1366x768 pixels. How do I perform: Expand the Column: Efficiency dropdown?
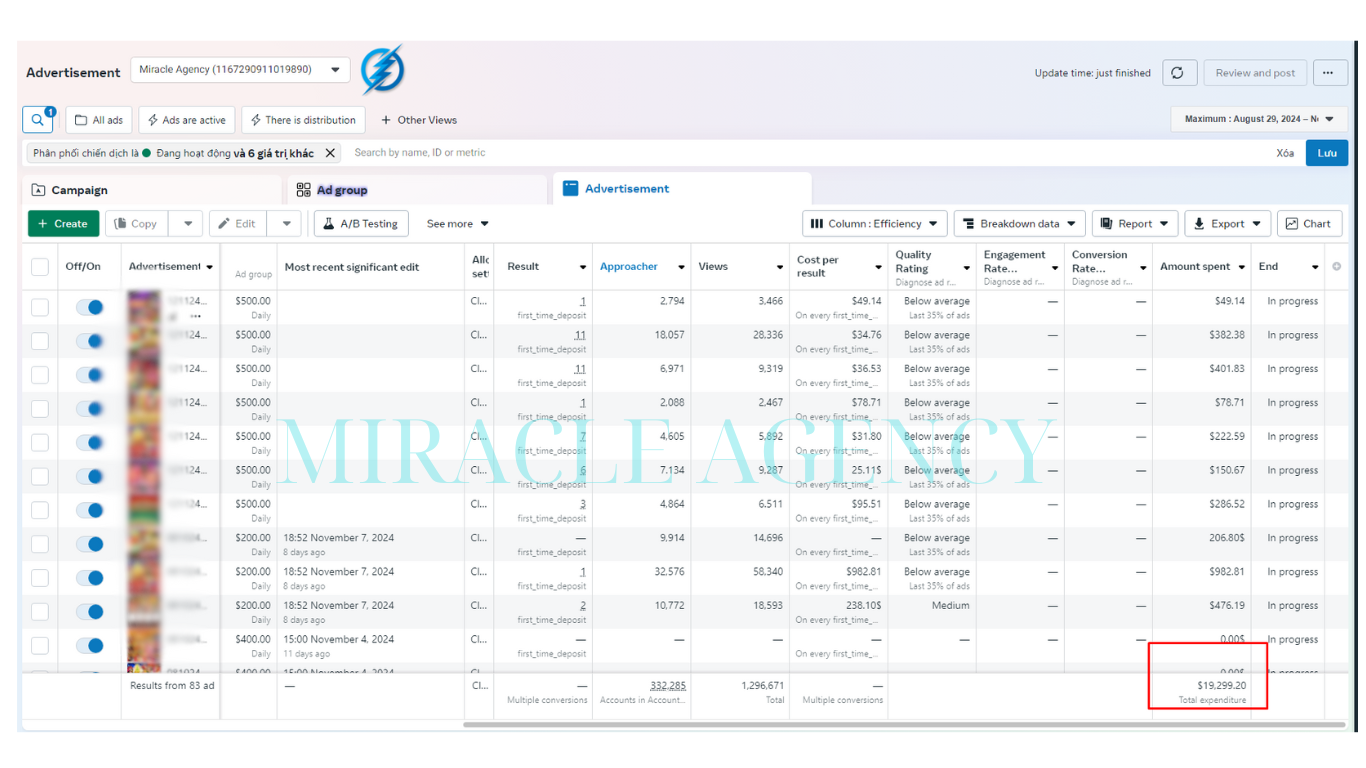(x=875, y=224)
